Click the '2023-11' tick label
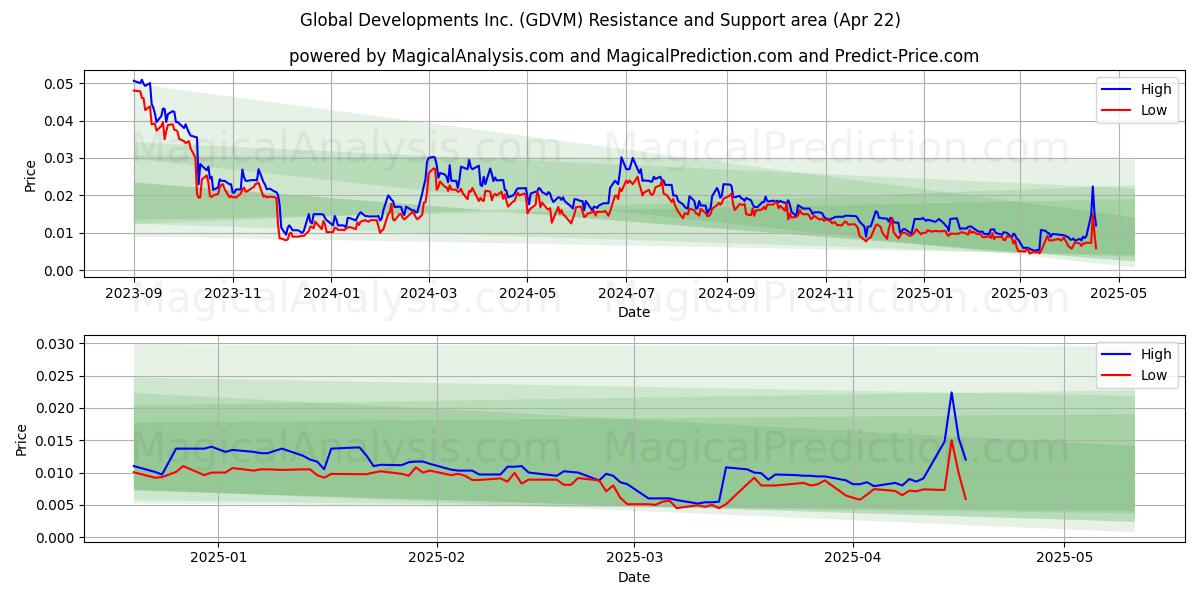Image resolution: width=1200 pixels, height=600 pixels. 233,293
